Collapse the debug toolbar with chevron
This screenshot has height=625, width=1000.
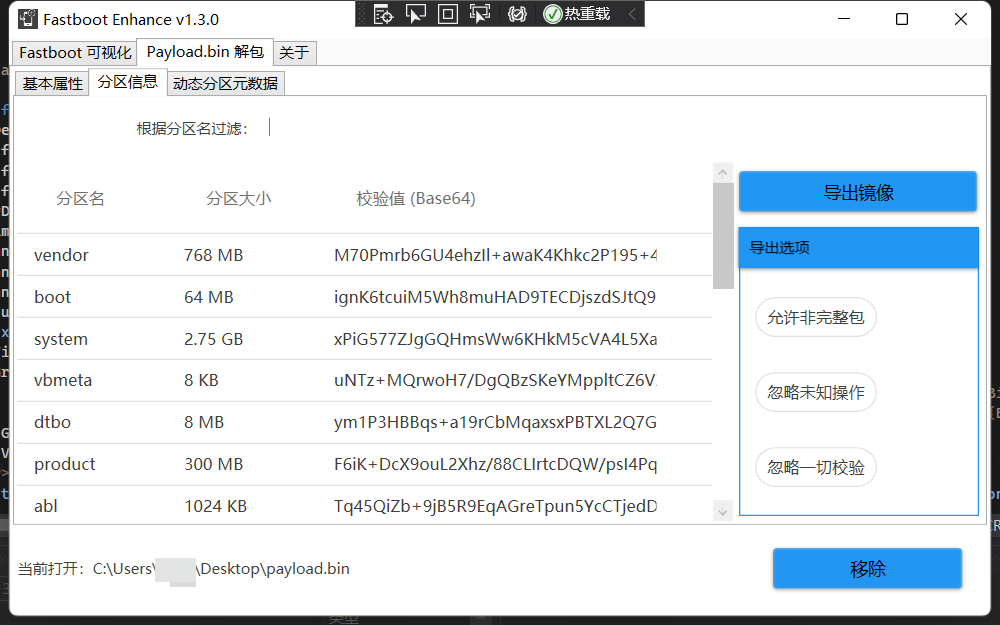632,14
